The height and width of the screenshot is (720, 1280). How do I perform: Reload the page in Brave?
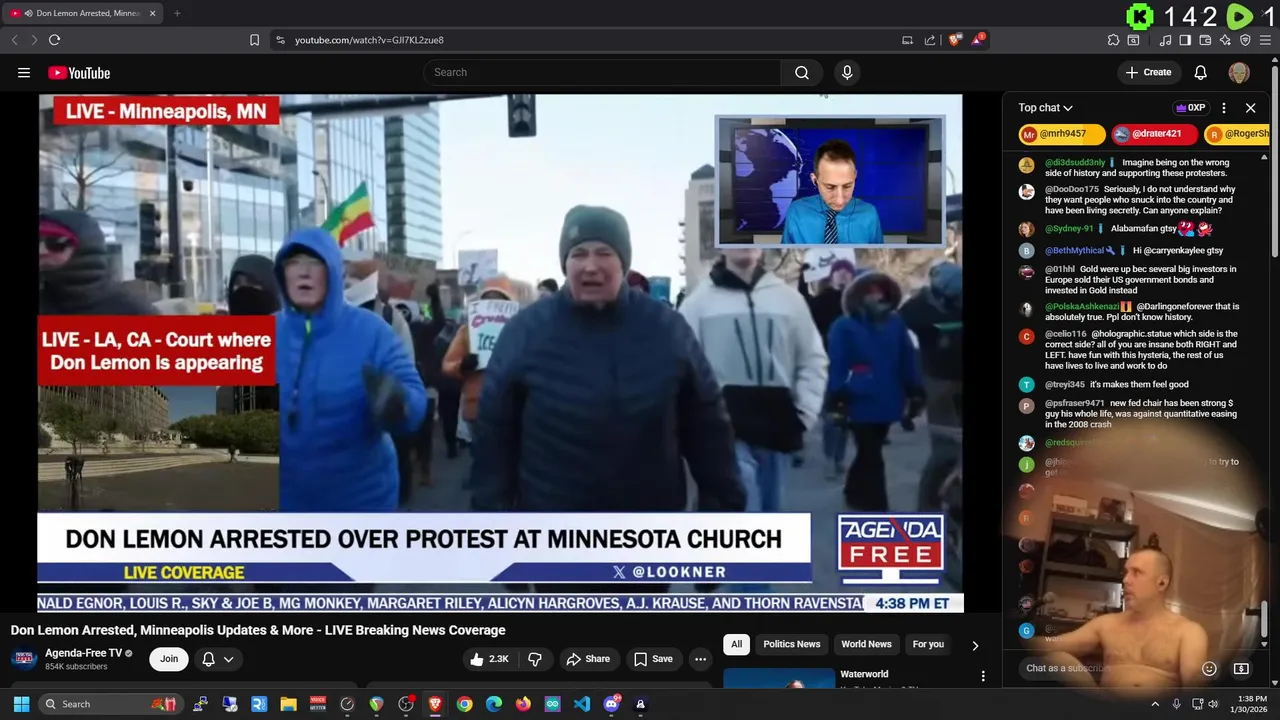54,40
